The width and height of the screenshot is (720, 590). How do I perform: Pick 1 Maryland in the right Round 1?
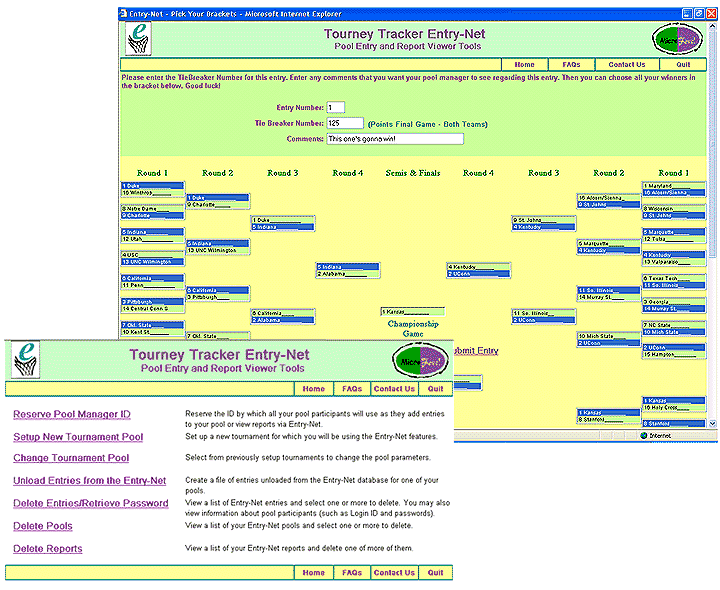674,185
